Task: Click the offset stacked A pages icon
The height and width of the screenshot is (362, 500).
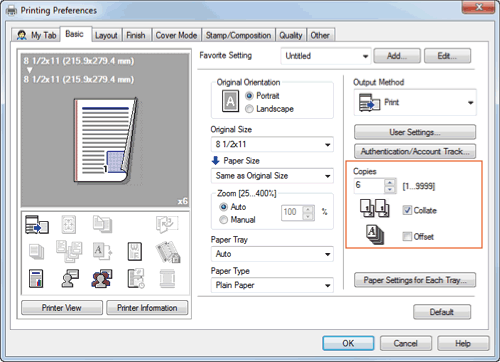Action: coord(375,234)
